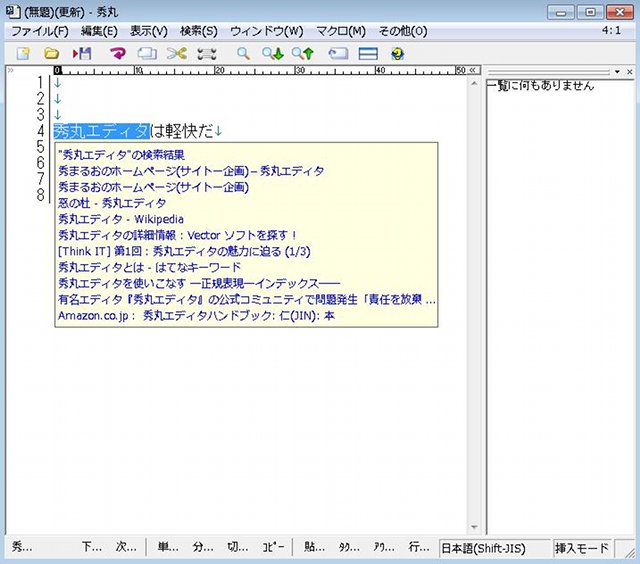This screenshot has height=564, width=640.
Task: Click line number 8 in the gutter
Action: pos(40,194)
